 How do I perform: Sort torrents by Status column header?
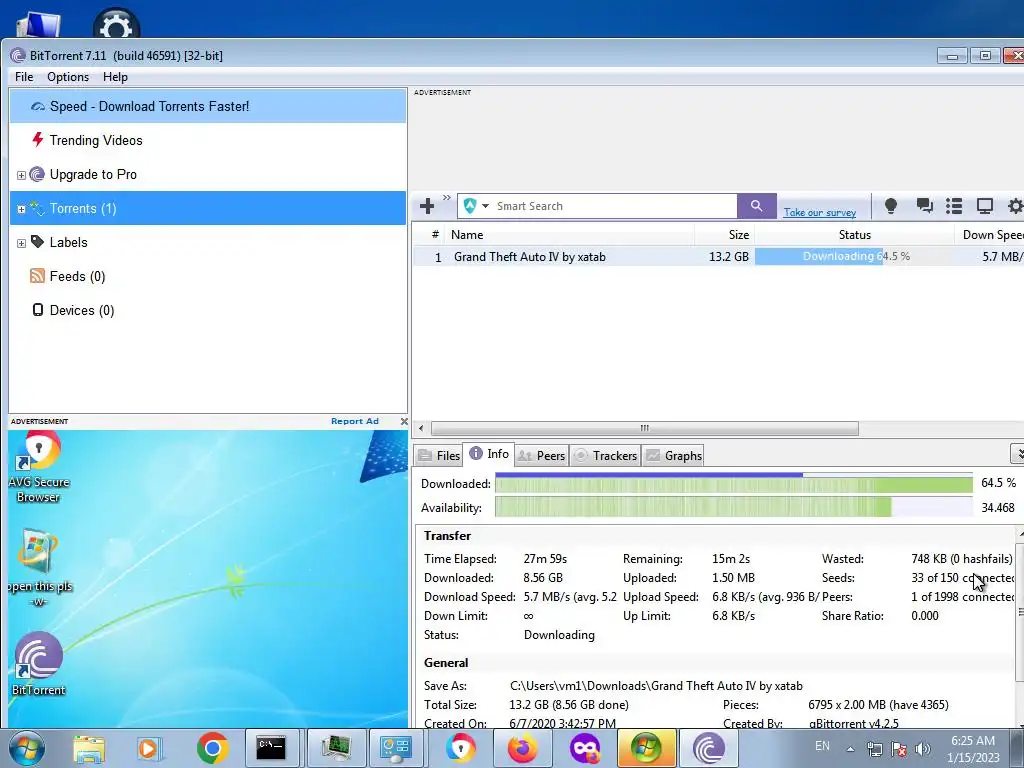tap(854, 234)
